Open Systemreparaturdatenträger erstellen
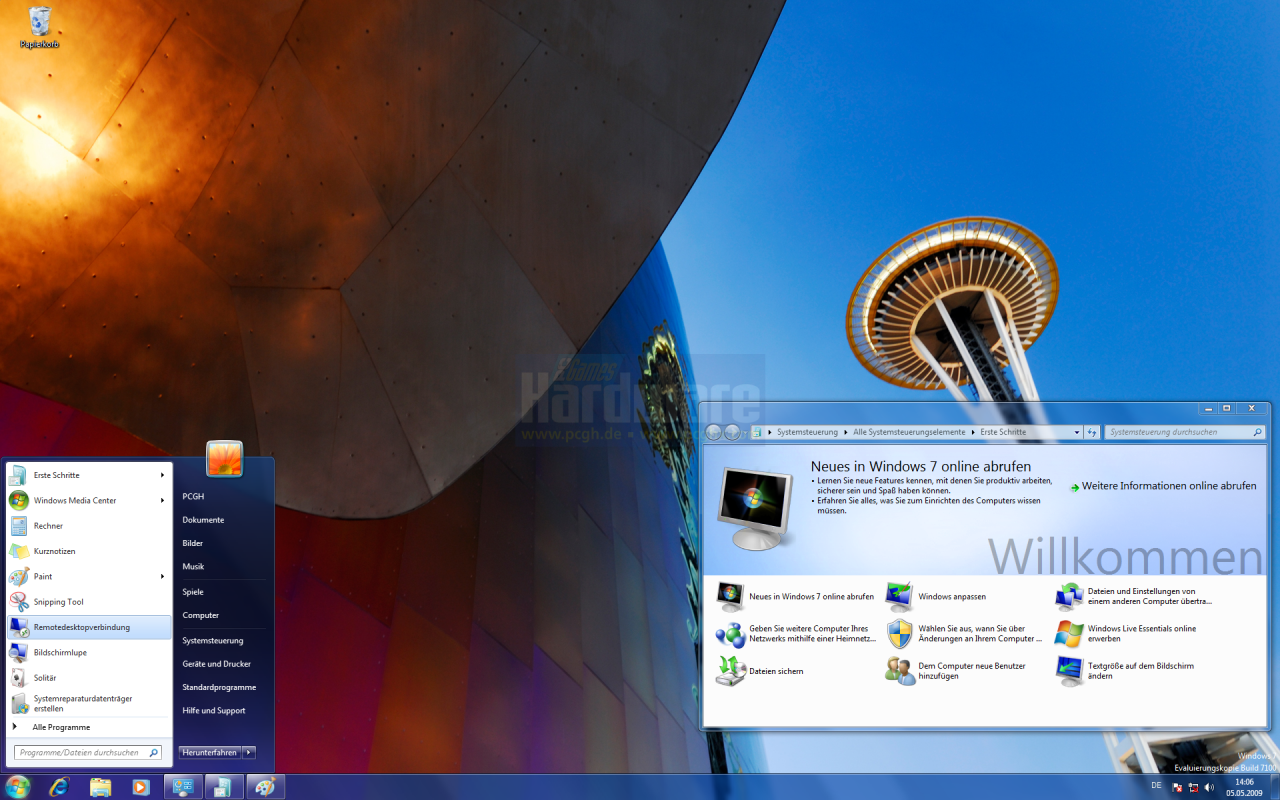This screenshot has width=1280, height=800. pyautogui.click(x=88, y=703)
